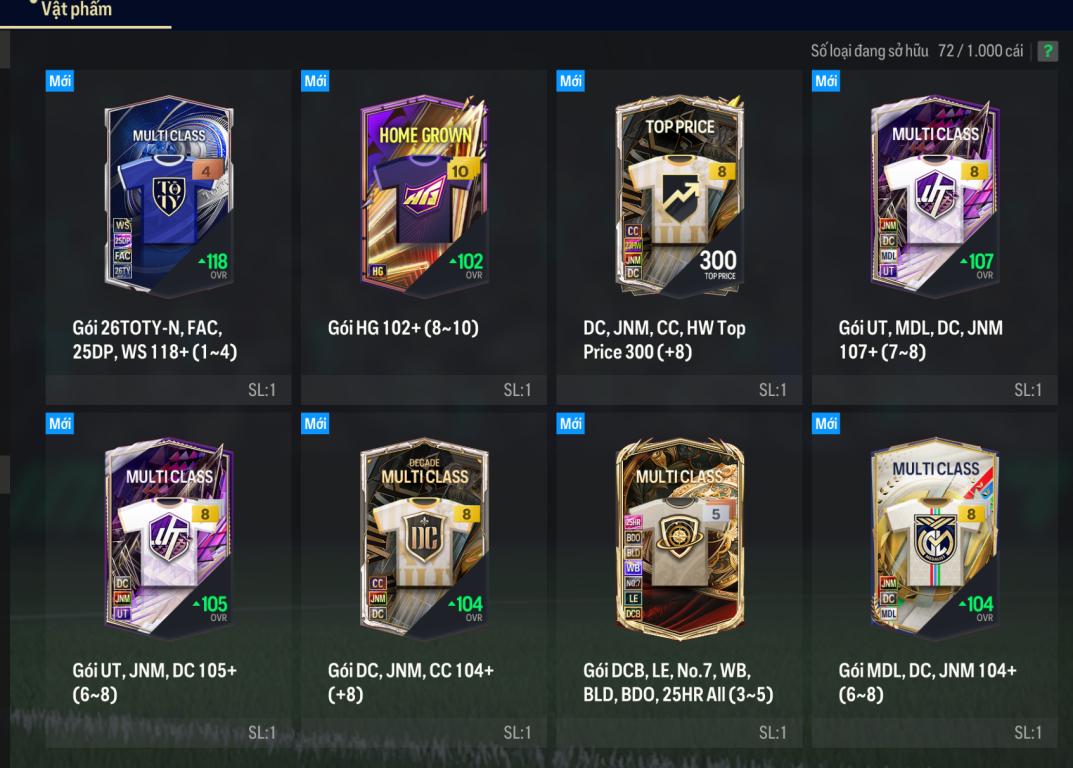Select the Multi Class 105 OVR pack card

click(169, 539)
